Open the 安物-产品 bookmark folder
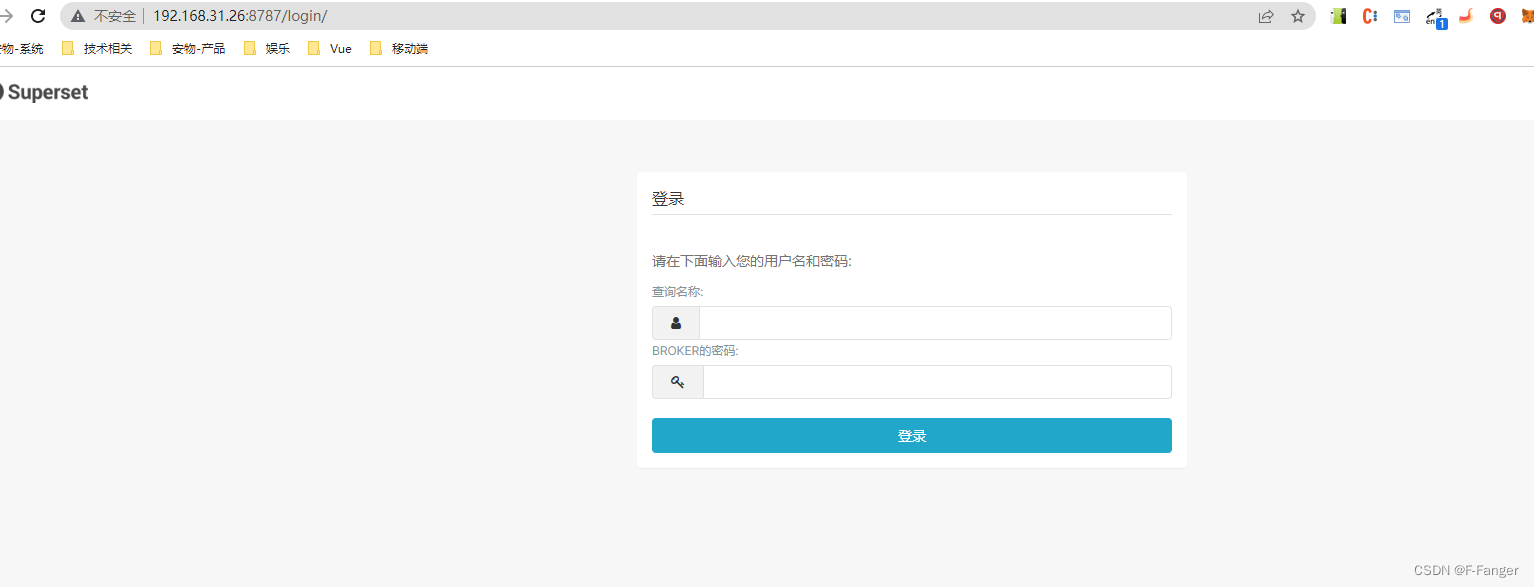Screen dimensions: 1534x587 click(x=187, y=48)
